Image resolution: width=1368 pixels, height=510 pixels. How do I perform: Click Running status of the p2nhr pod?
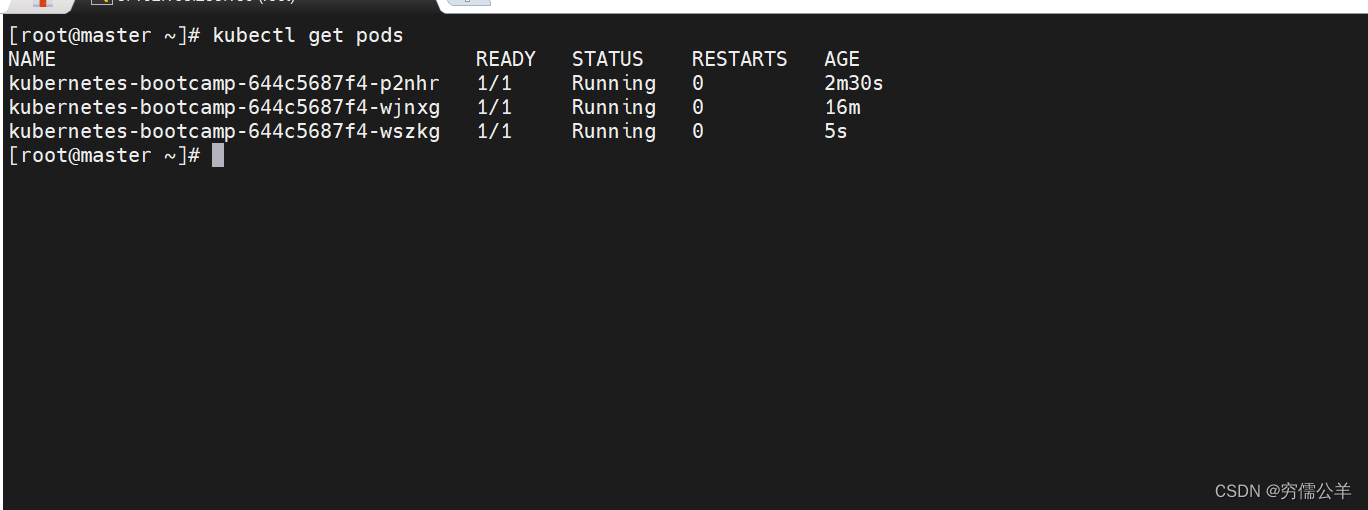point(614,84)
